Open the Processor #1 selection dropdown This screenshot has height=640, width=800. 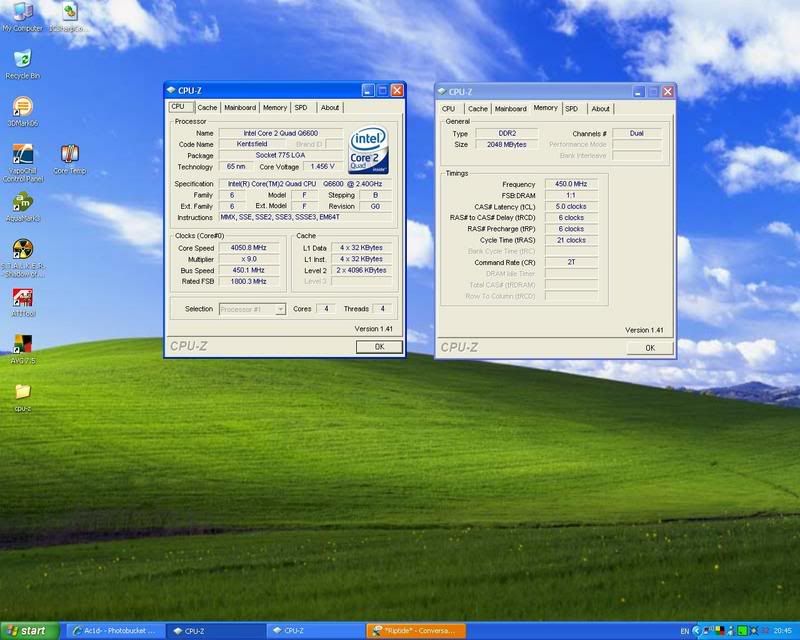tap(252, 309)
